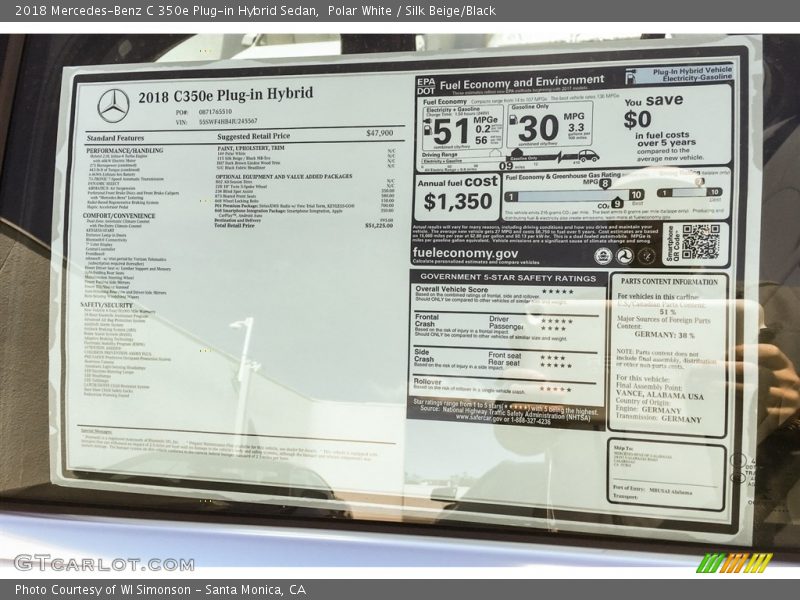800x600 pixels.
Task: Click the 'Plug-In Hybrid Vehicle Electricity-Gasoline' label
Action: [692, 74]
